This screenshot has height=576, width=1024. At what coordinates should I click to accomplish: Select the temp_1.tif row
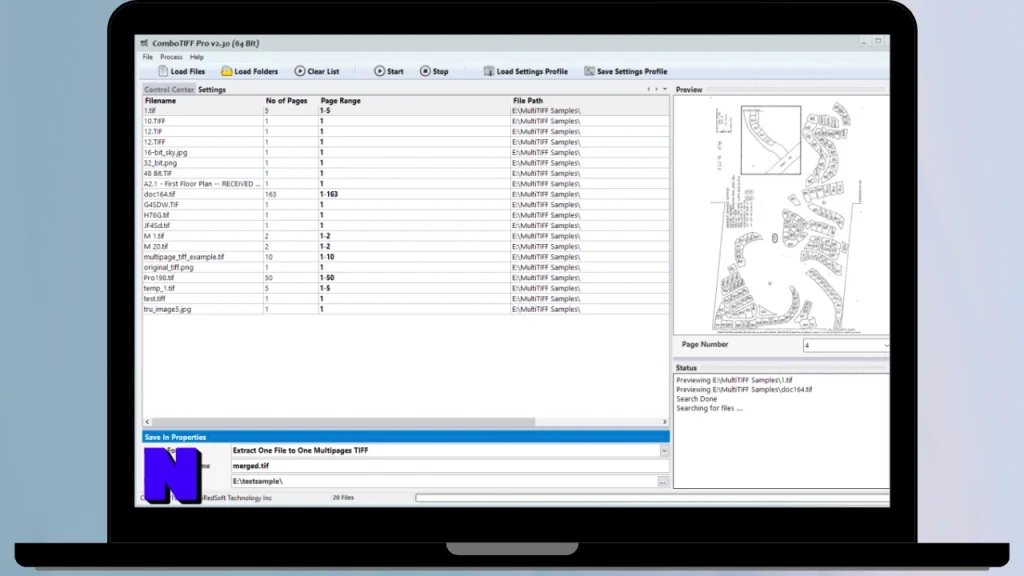[406, 288]
